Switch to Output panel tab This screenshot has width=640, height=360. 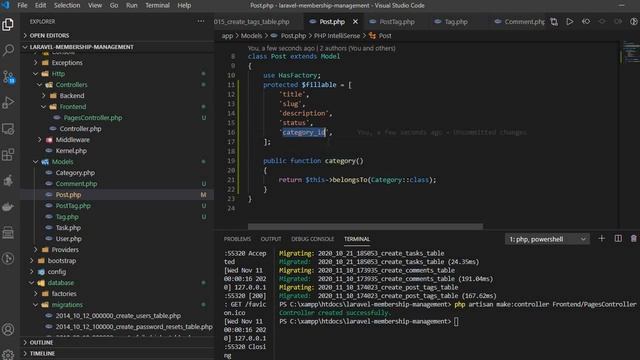pos(271,239)
